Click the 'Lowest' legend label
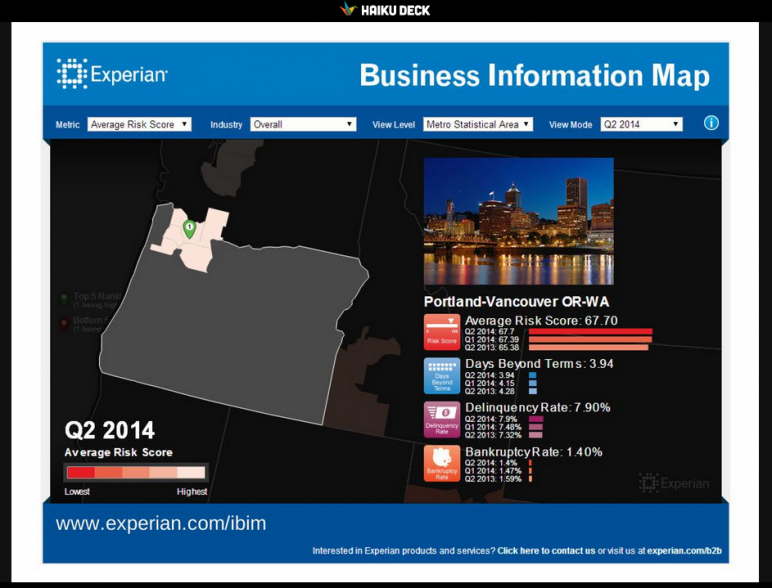This screenshot has width=772, height=588. click(x=77, y=491)
